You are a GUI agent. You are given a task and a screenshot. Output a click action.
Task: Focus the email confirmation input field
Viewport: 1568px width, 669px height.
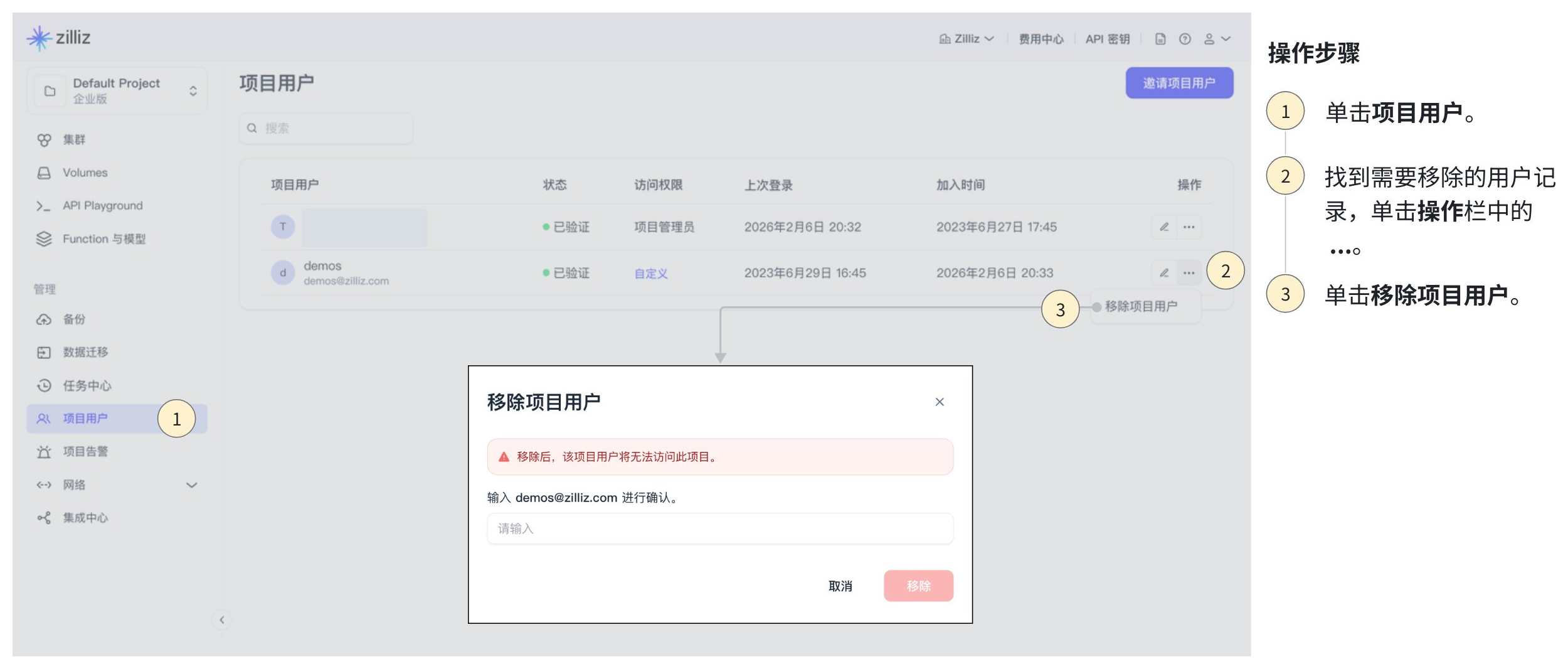point(719,528)
